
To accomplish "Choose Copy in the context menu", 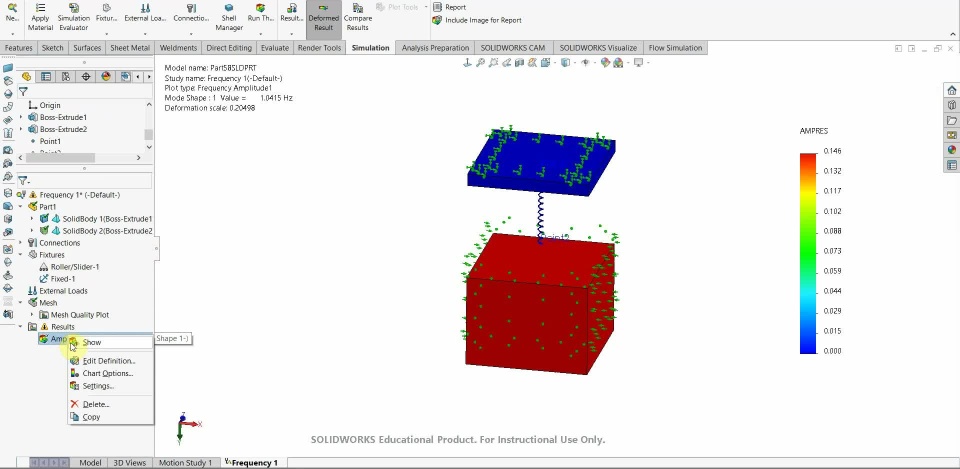I will [x=110, y=417].
